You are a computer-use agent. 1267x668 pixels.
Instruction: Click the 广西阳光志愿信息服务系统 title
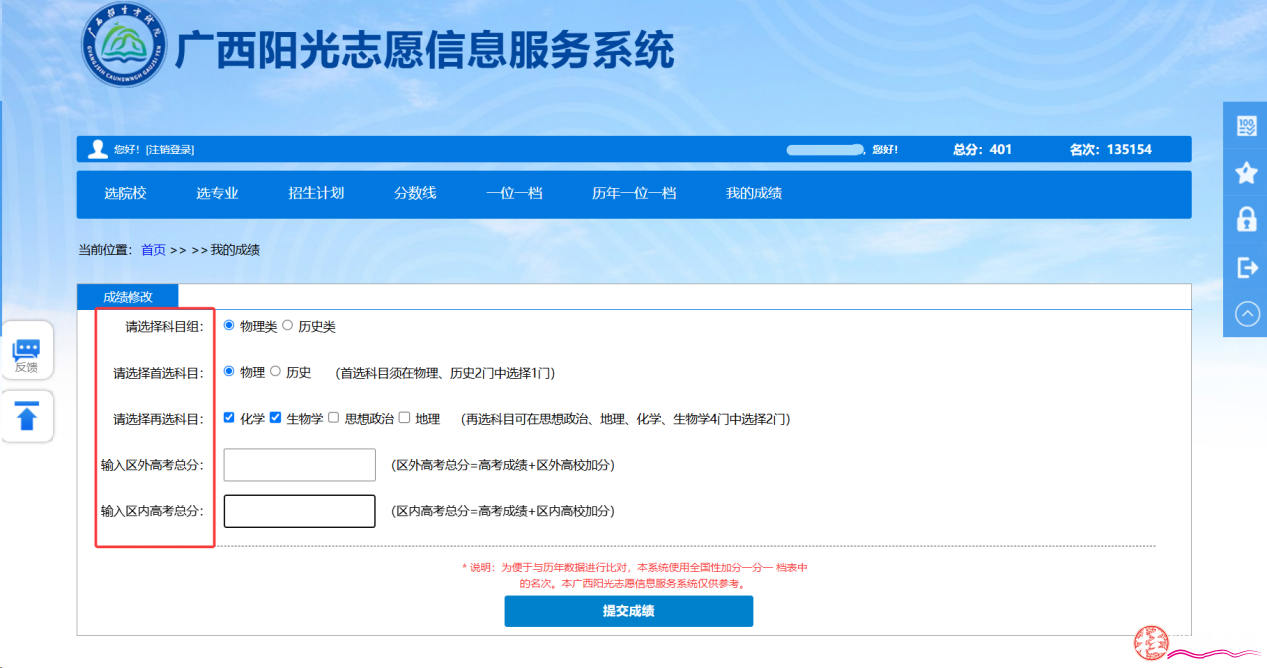(x=425, y=49)
